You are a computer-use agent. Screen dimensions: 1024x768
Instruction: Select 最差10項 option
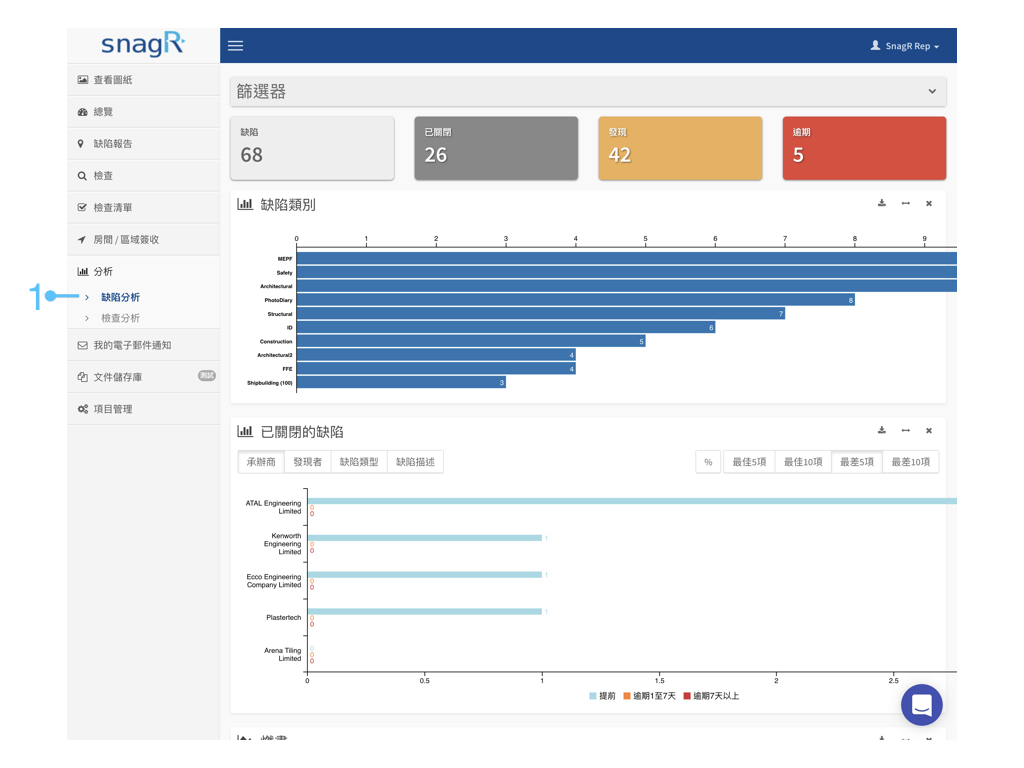pos(911,462)
